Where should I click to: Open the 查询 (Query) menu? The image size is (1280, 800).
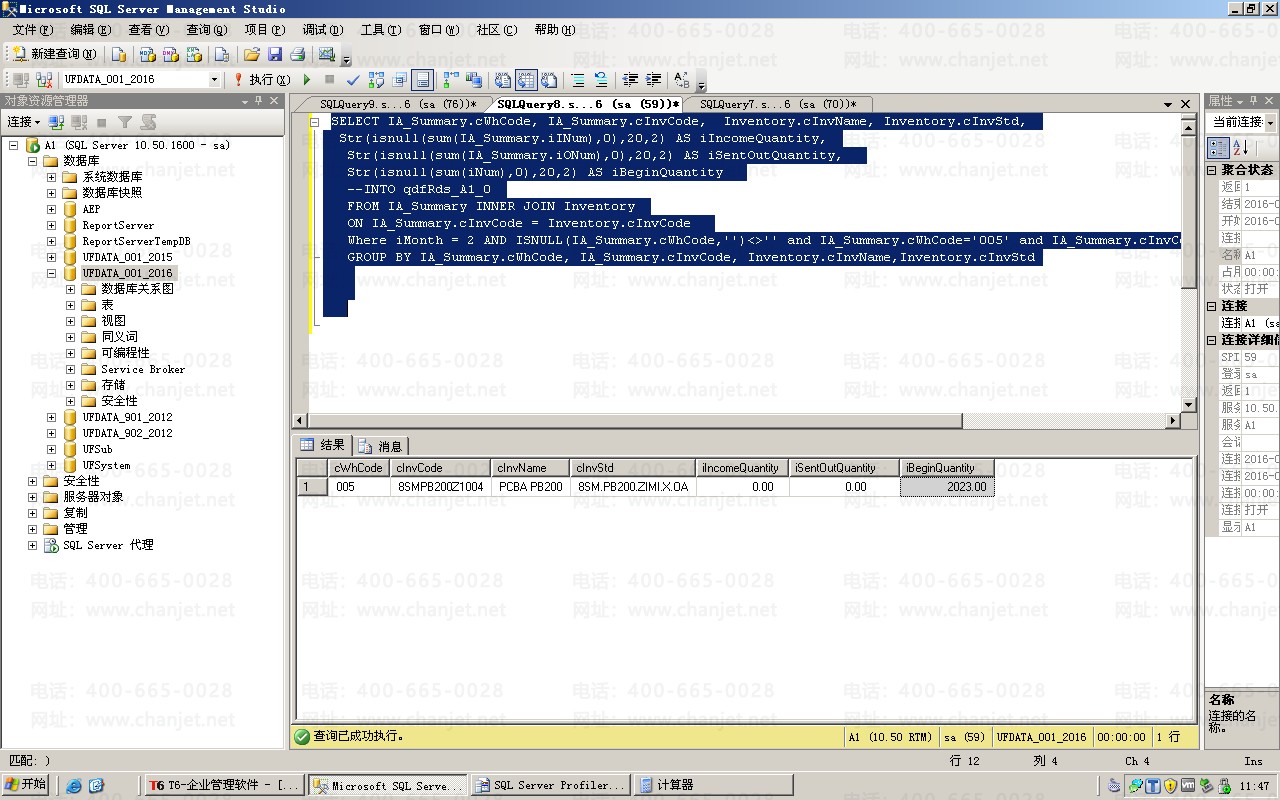click(x=206, y=30)
